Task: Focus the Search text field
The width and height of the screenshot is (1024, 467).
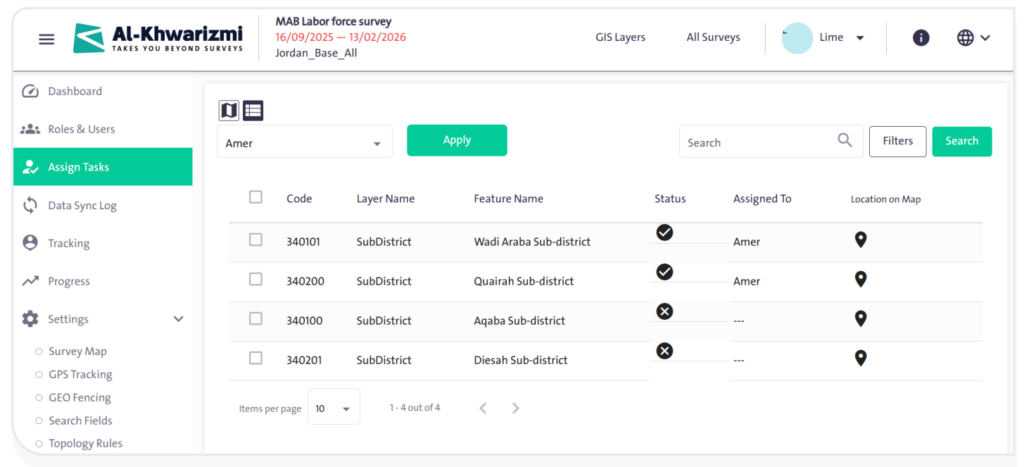Action: click(x=755, y=142)
